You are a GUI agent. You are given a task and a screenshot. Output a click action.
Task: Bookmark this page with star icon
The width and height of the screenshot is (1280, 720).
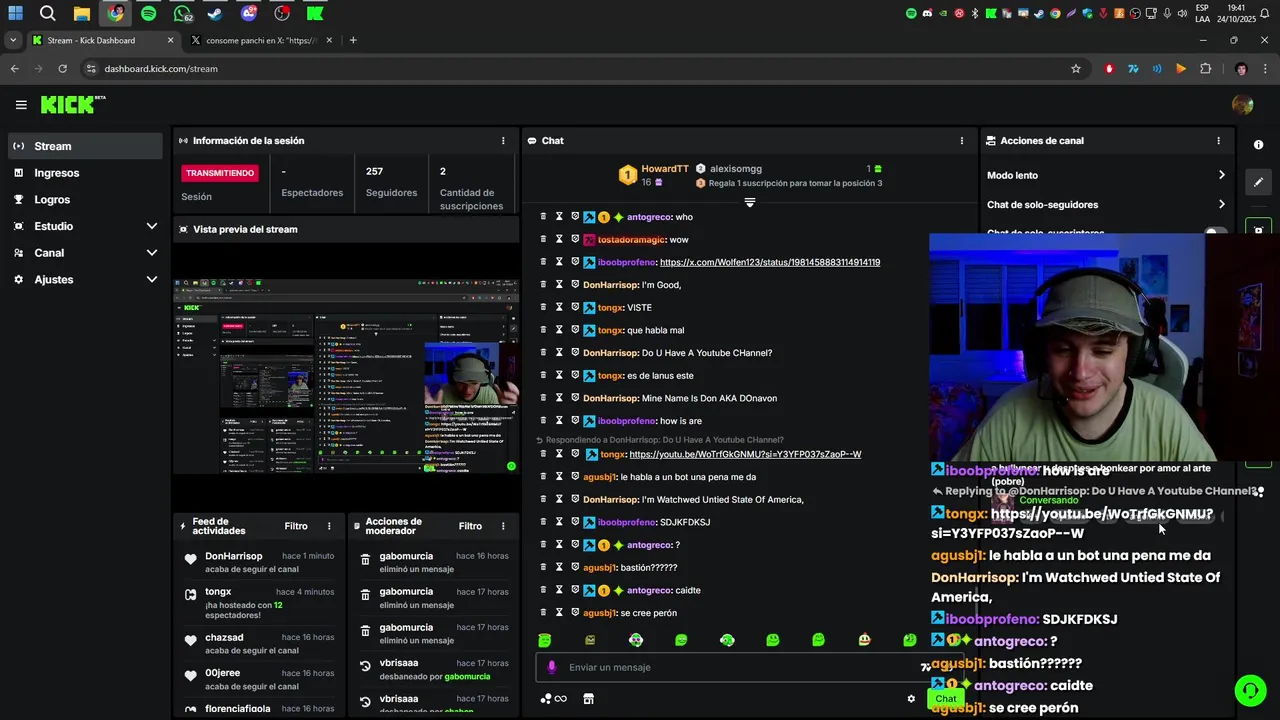(1076, 69)
